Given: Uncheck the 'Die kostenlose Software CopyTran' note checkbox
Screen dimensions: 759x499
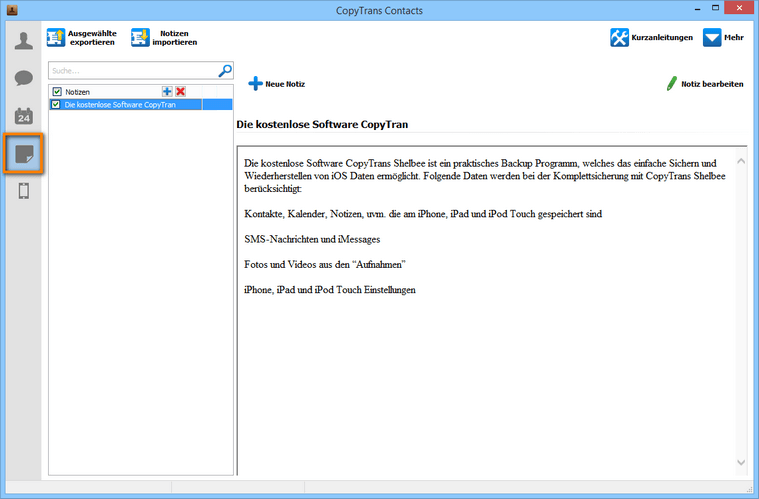Looking at the screenshot, I should point(56,105).
